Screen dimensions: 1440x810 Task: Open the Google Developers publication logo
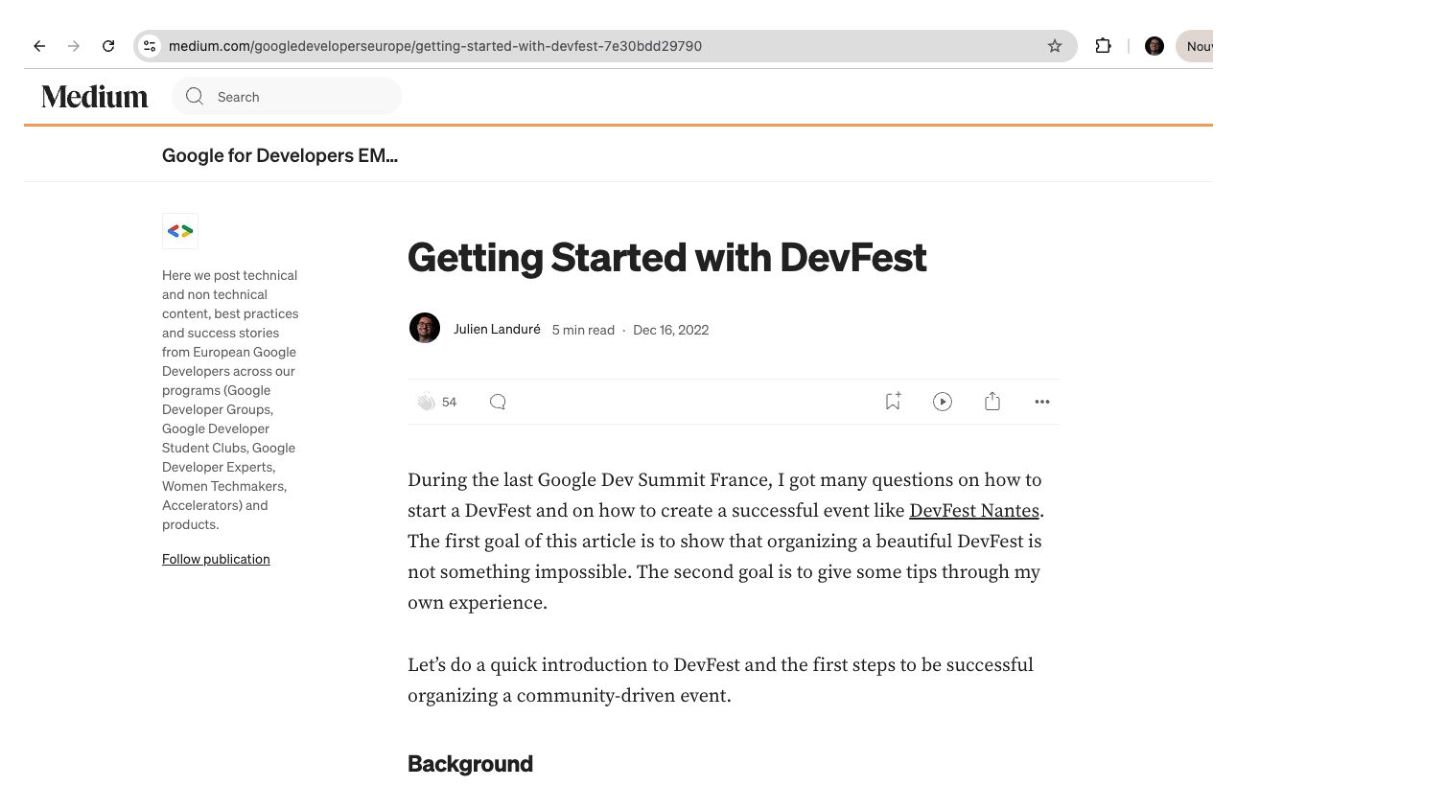click(x=180, y=231)
